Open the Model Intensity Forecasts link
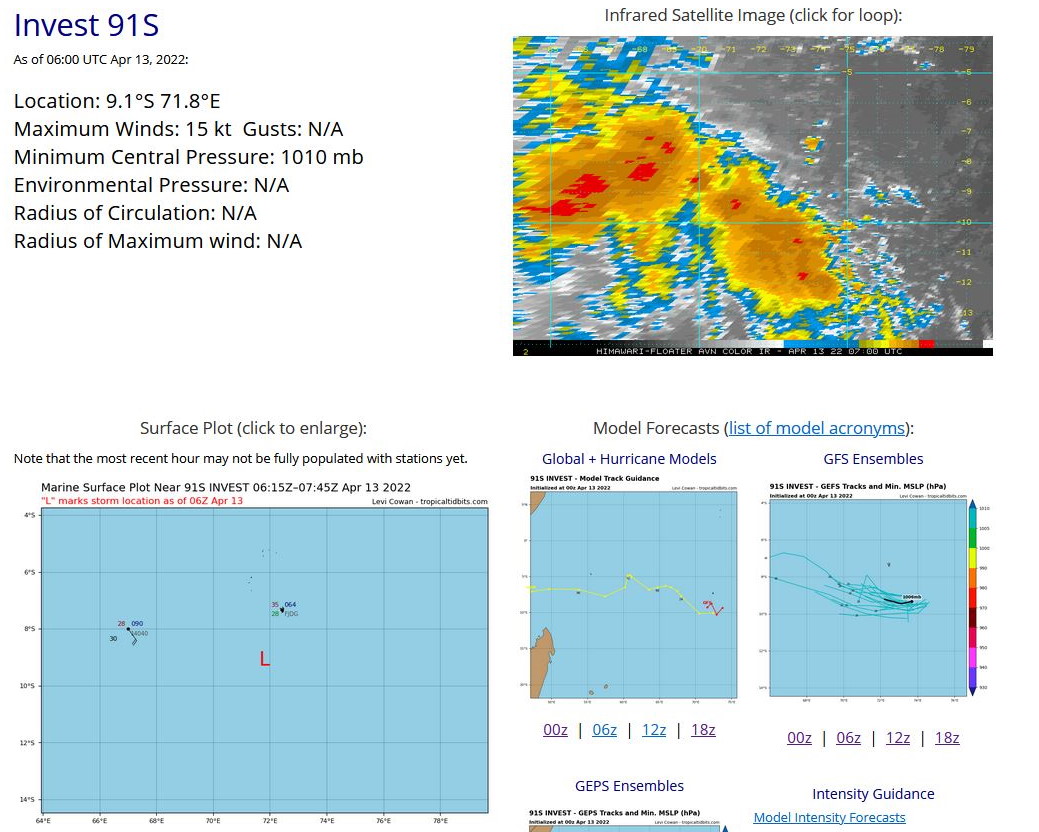This screenshot has width=1039, height=832. click(829, 817)
